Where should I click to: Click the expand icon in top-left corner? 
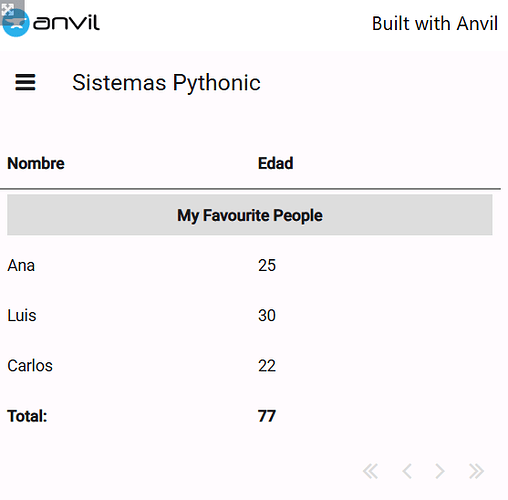point(8,10)
